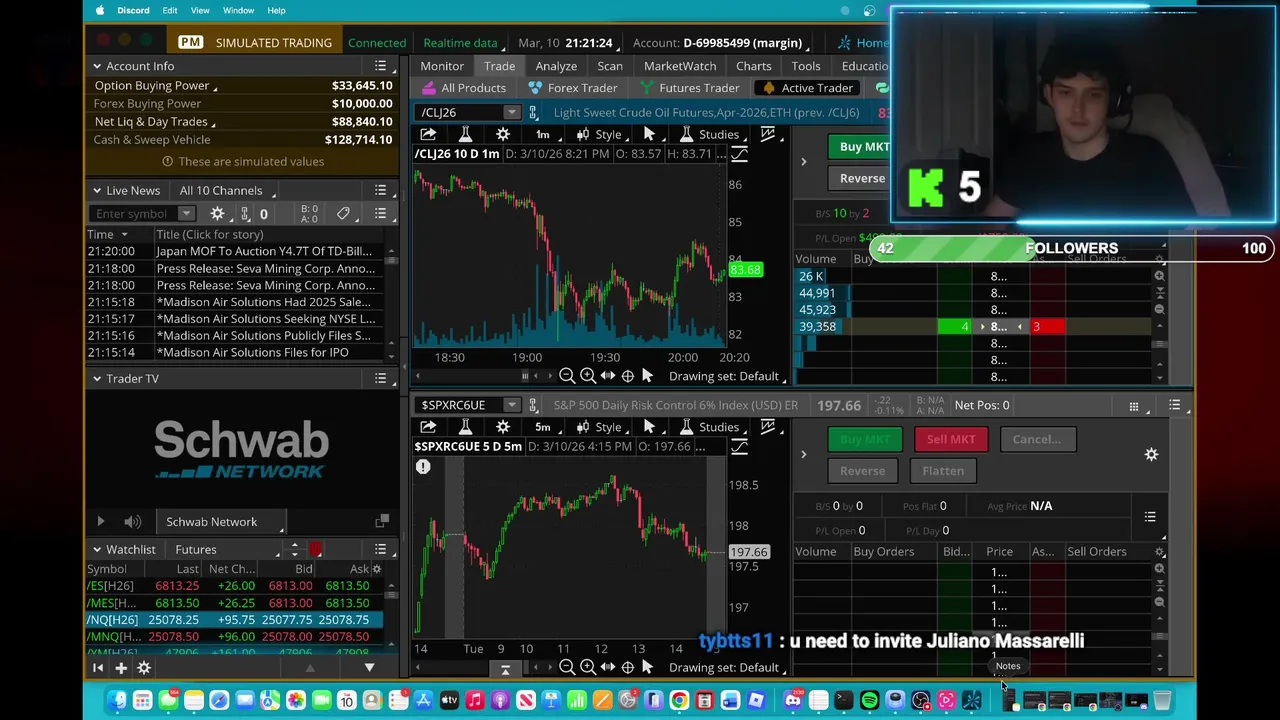1280x720 pixels.
Task: Open the Futures watchlist selector
Action: tap(225, 549)
